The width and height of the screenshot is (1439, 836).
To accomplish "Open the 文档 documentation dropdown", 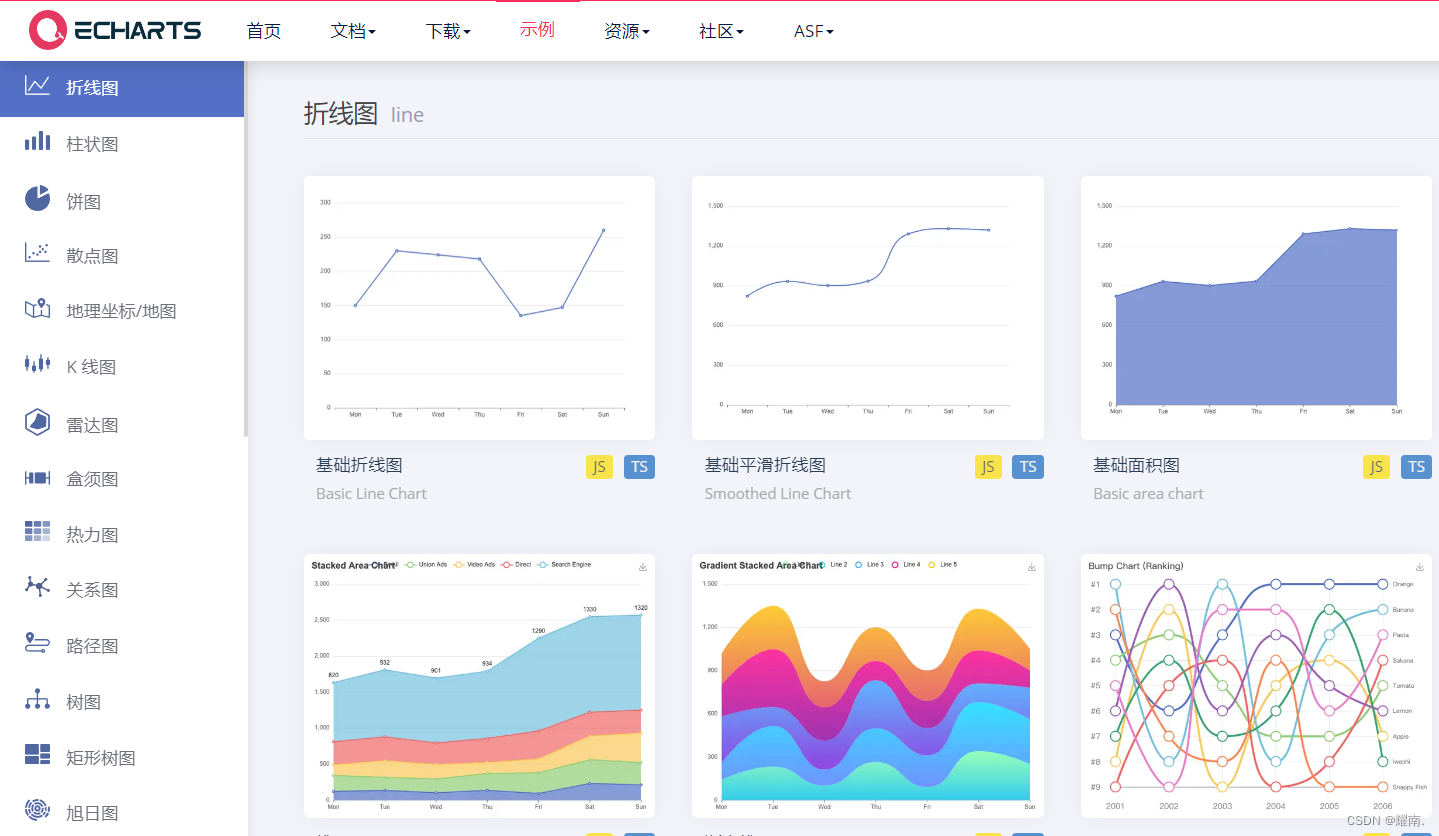I will click(x=352, y=31).
